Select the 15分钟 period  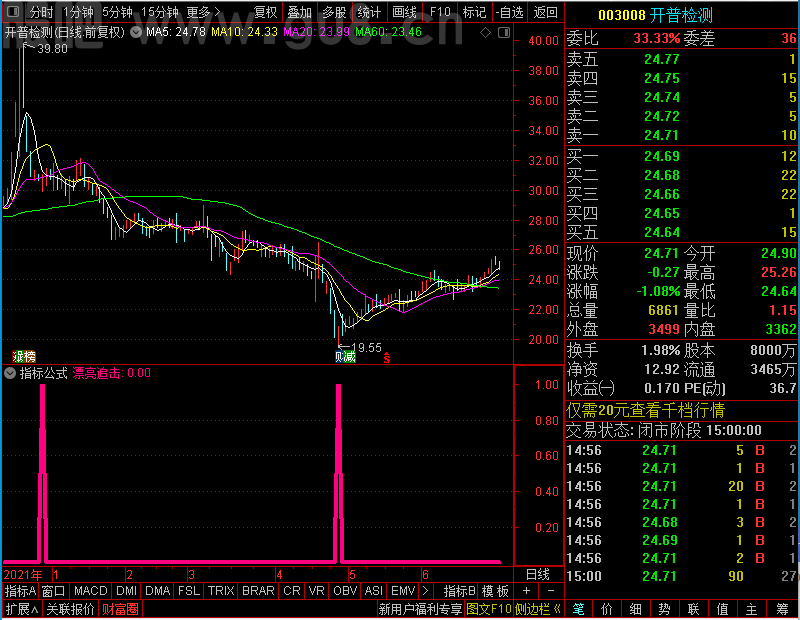[159, 12]
